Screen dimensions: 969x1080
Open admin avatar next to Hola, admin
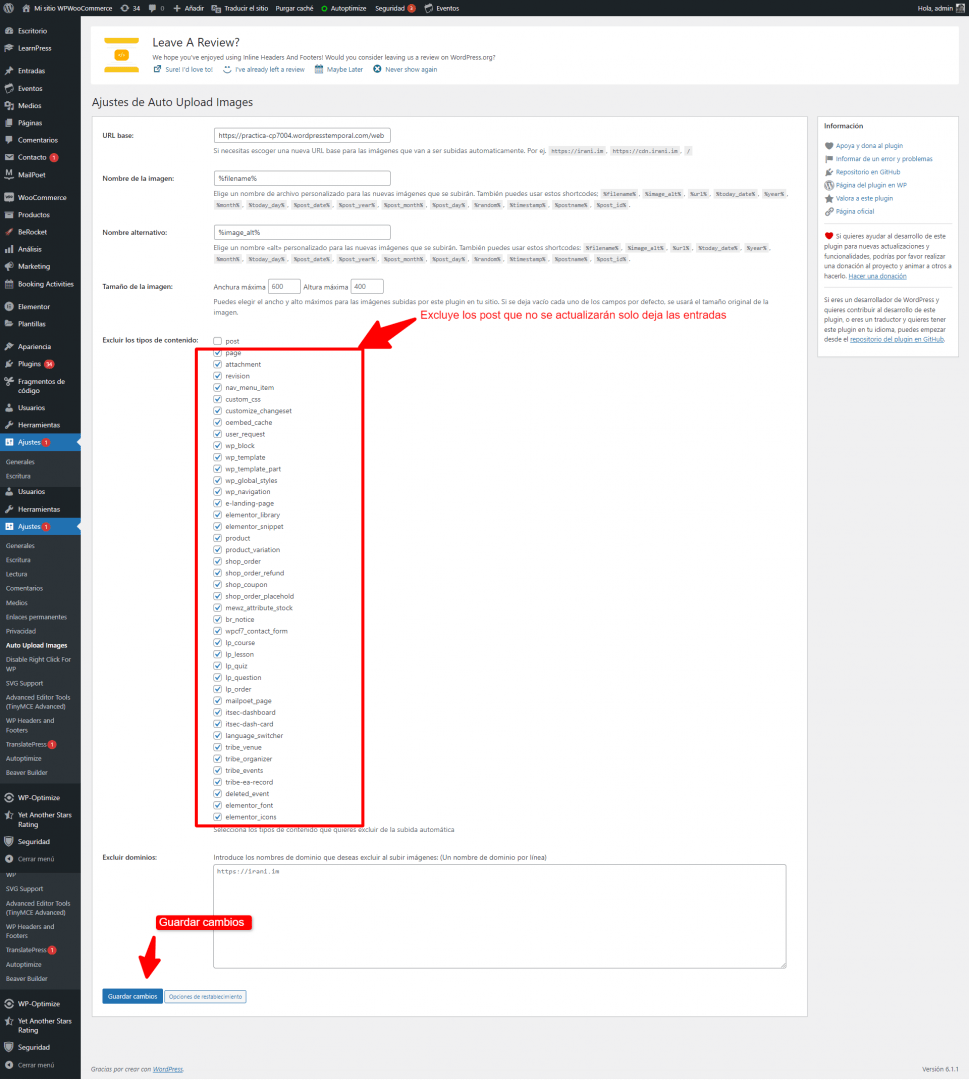click(960, 8)
